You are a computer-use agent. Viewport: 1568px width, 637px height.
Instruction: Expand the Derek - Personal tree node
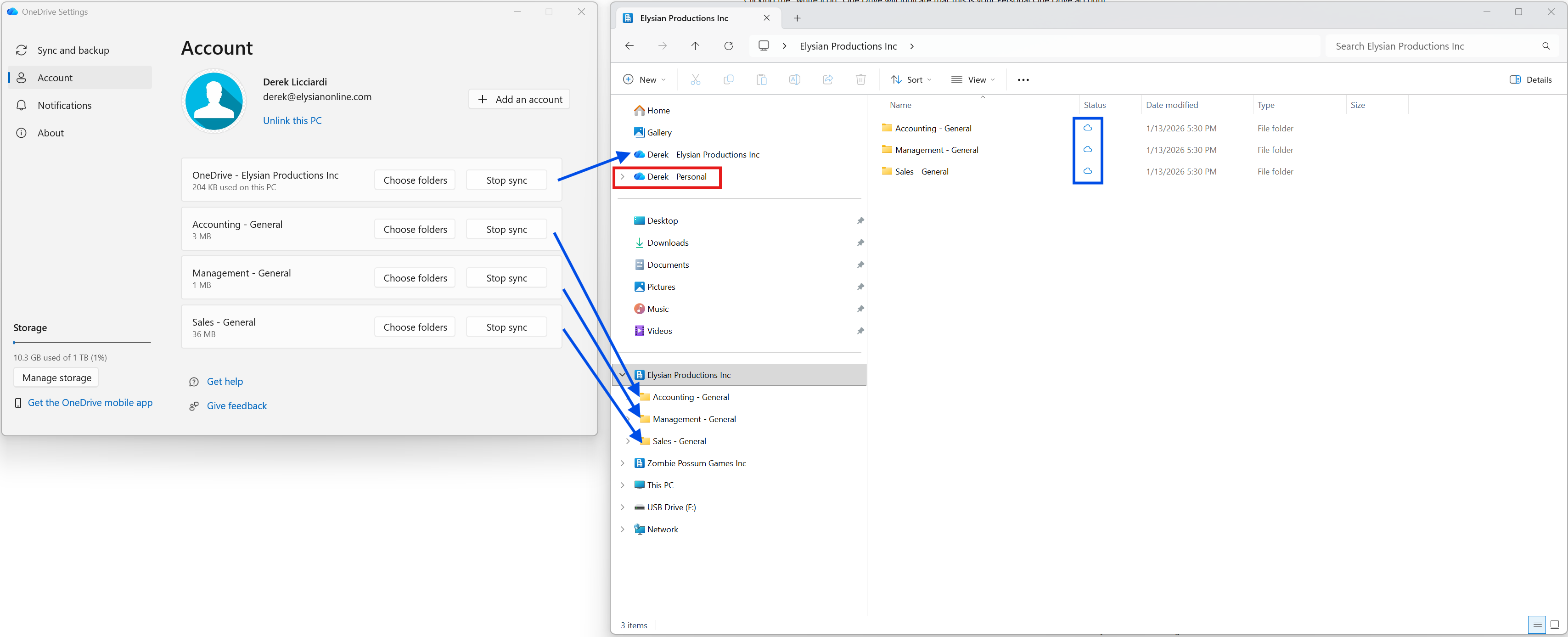point(622,177)
